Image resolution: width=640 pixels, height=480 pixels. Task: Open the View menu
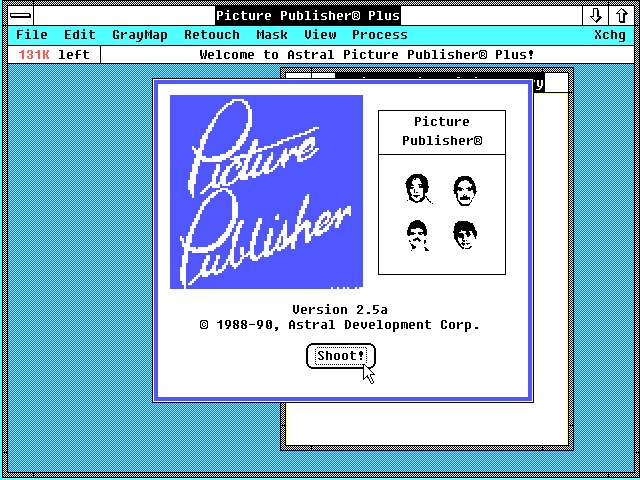[x=320, y=35]
